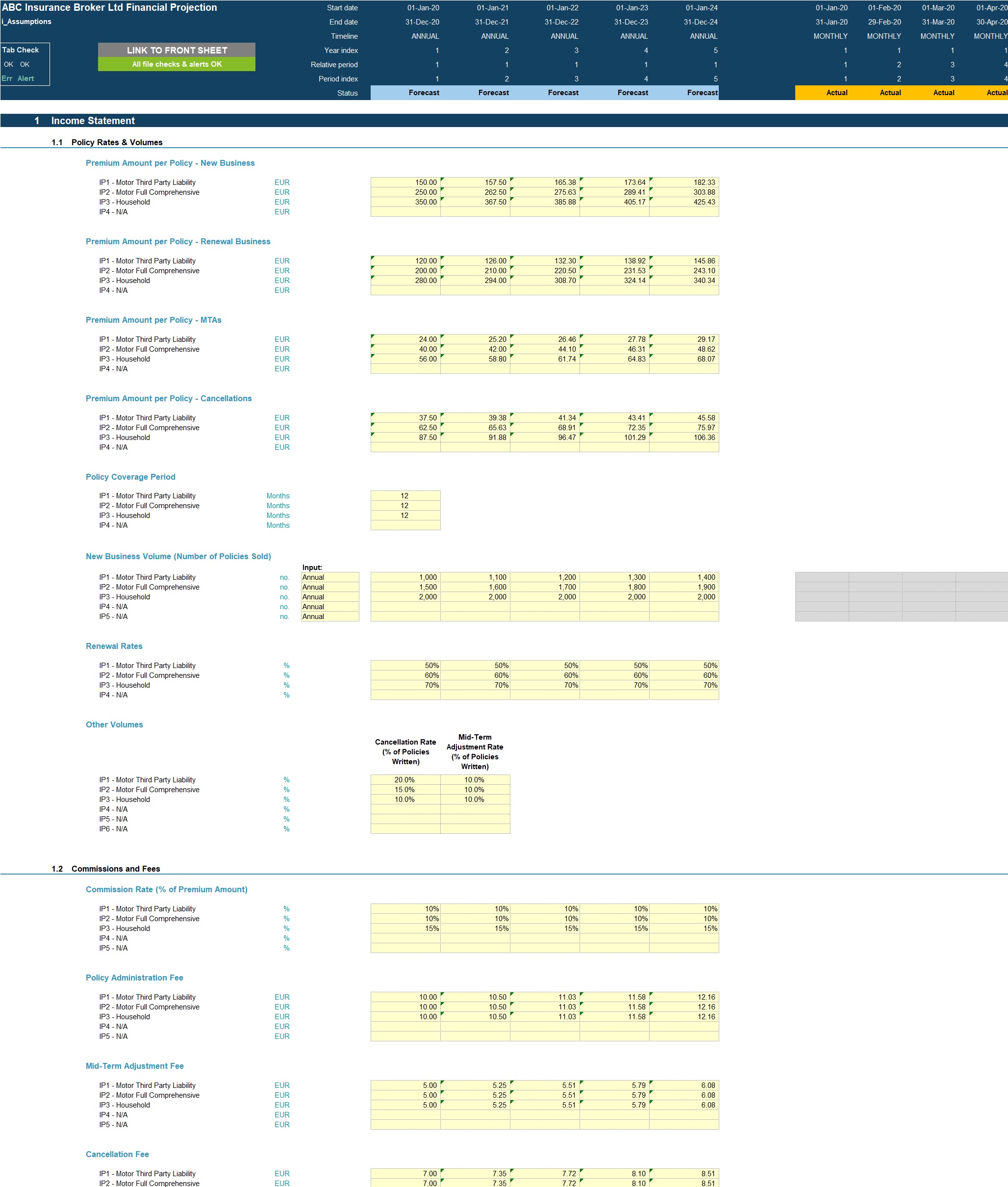Select the 150.00 new business premium cell
This screenshot has height=1187, width=1008.
405,182
